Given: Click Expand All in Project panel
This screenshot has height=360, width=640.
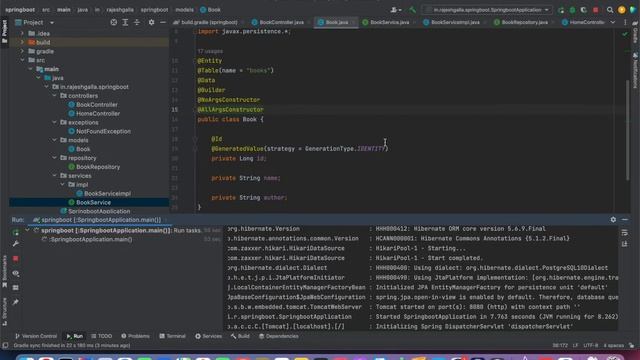Looking at the screenshot, I should click(x=125, y=22).
